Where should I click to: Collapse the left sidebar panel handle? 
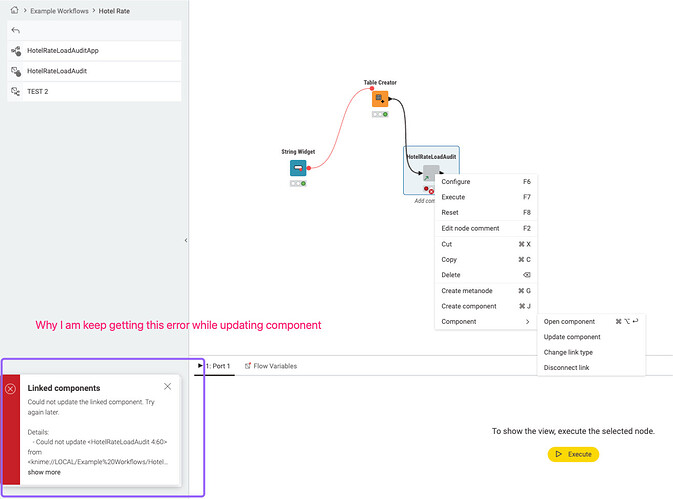pyautogui.click(x=185, y=240)
